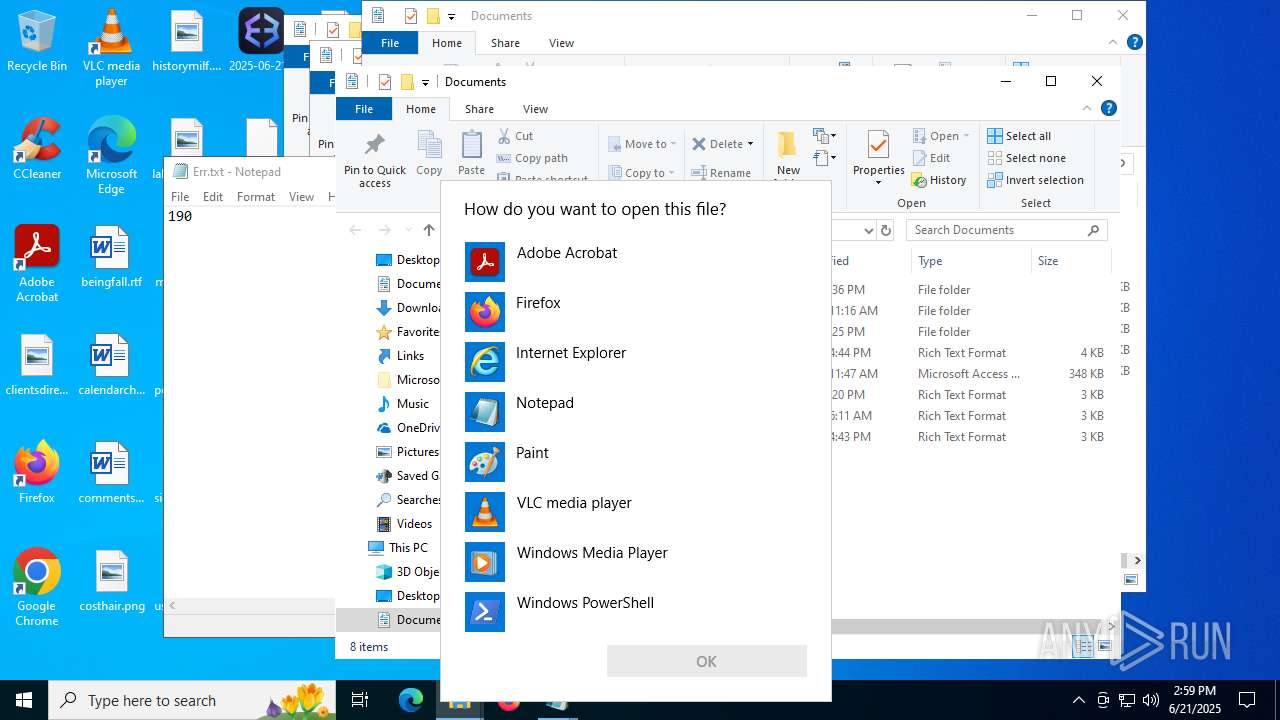
Task: Click the Paste ribbon icon
Action: [x=471, y=153]
